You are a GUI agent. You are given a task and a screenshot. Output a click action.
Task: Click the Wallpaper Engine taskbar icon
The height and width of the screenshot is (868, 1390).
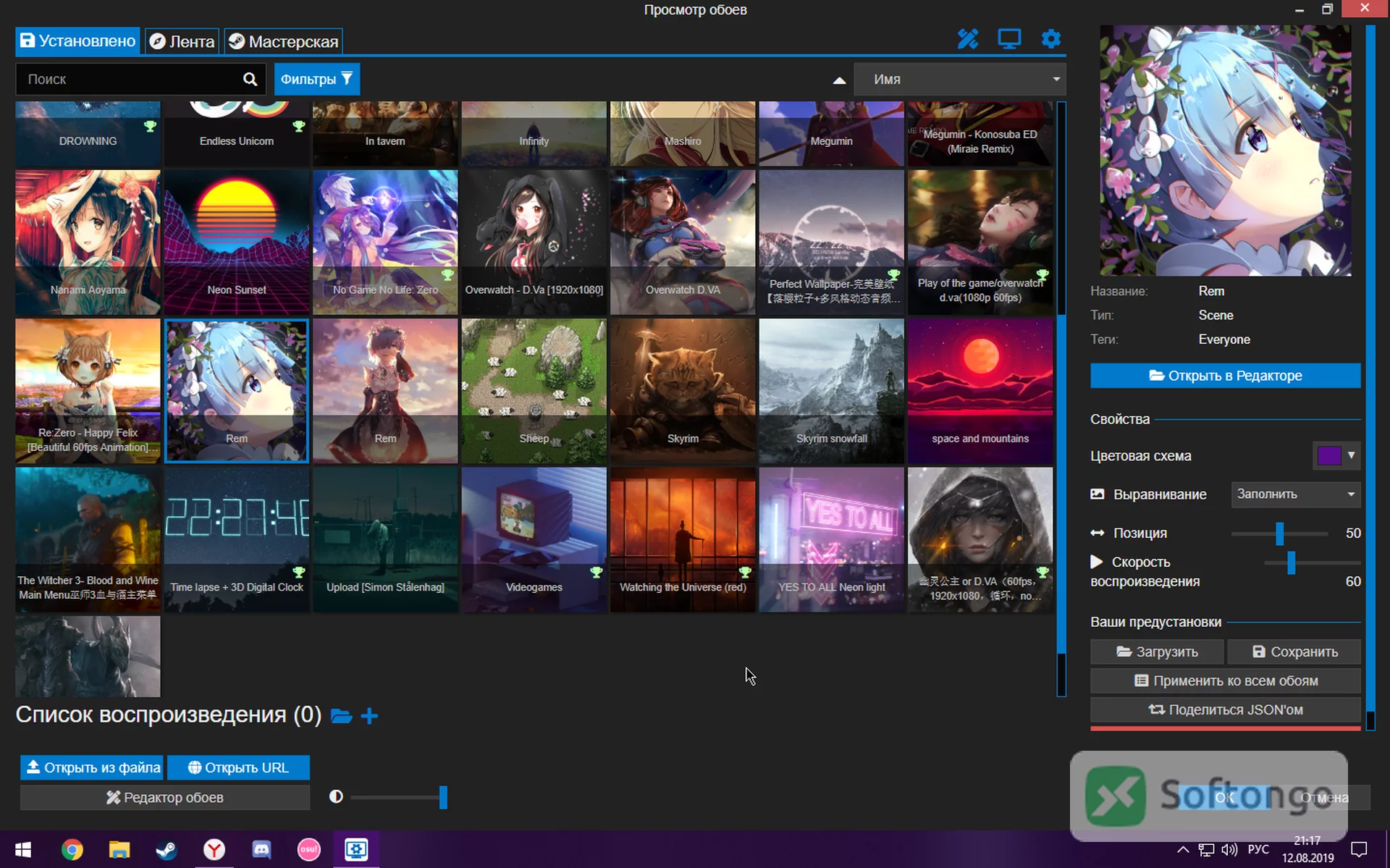tap(356, 849)
